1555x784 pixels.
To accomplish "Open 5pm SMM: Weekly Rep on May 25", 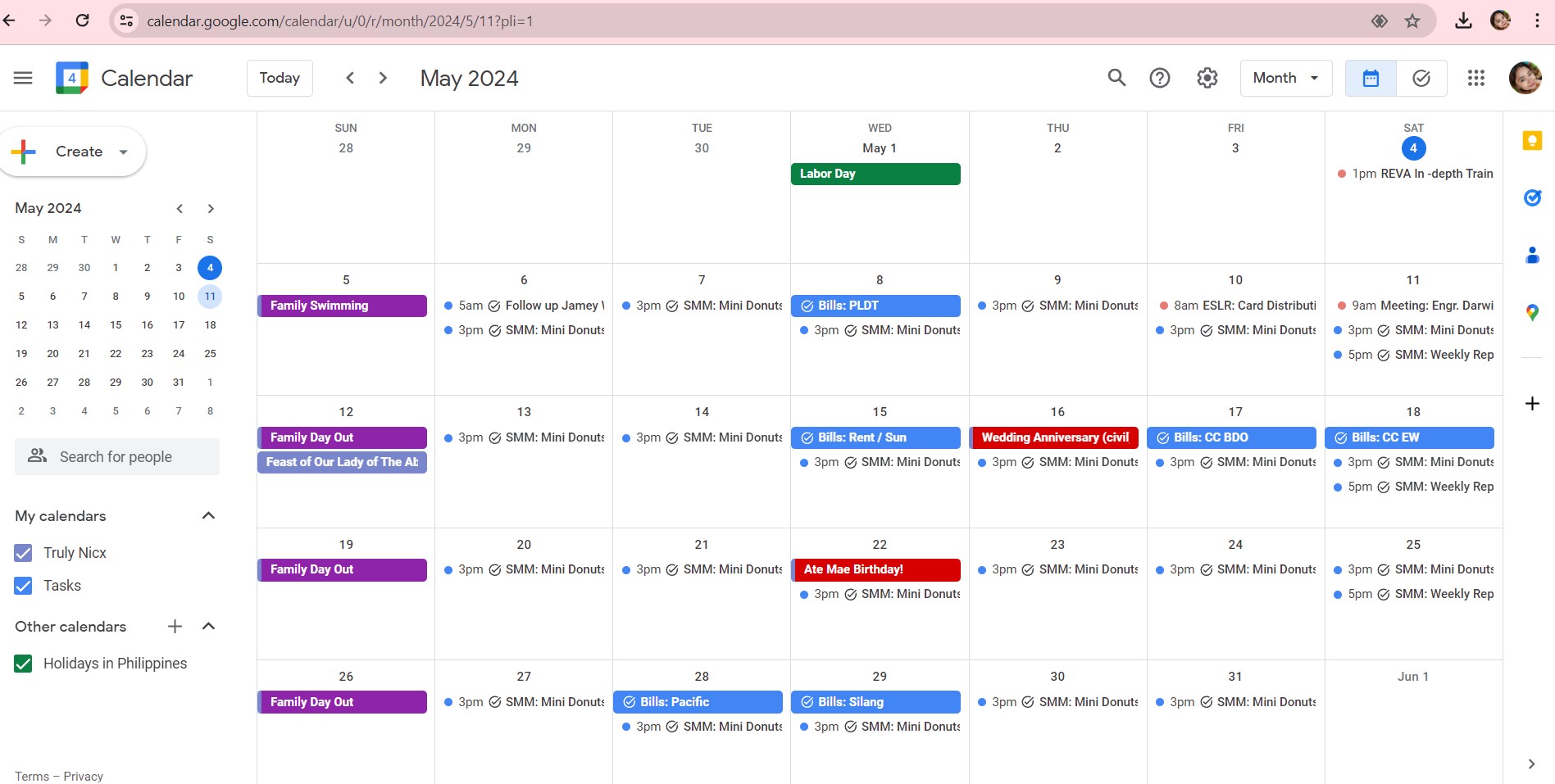I will pyautogui.click(x=1414, y=594).
